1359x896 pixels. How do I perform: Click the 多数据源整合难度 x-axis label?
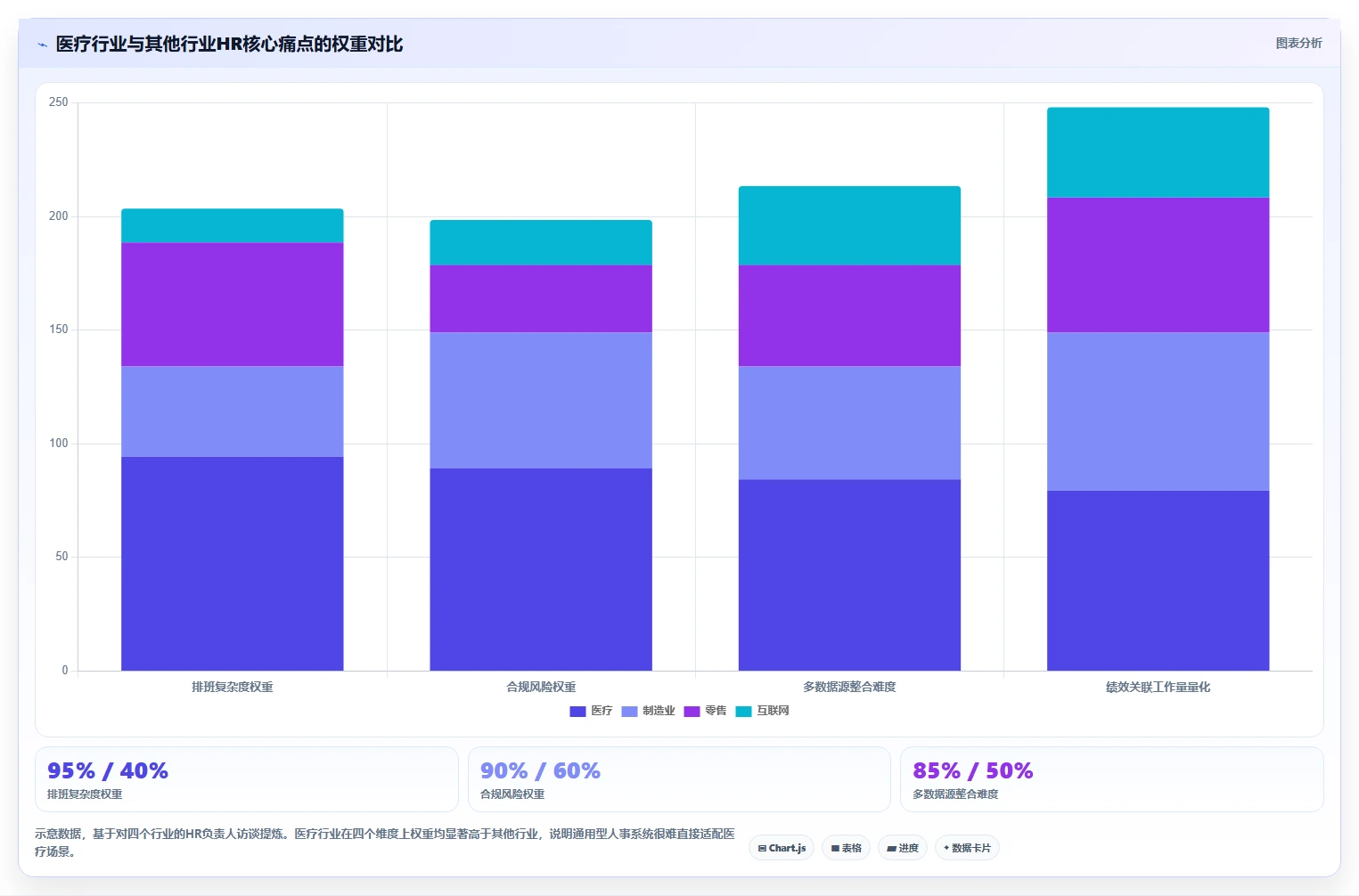(849, 687)
